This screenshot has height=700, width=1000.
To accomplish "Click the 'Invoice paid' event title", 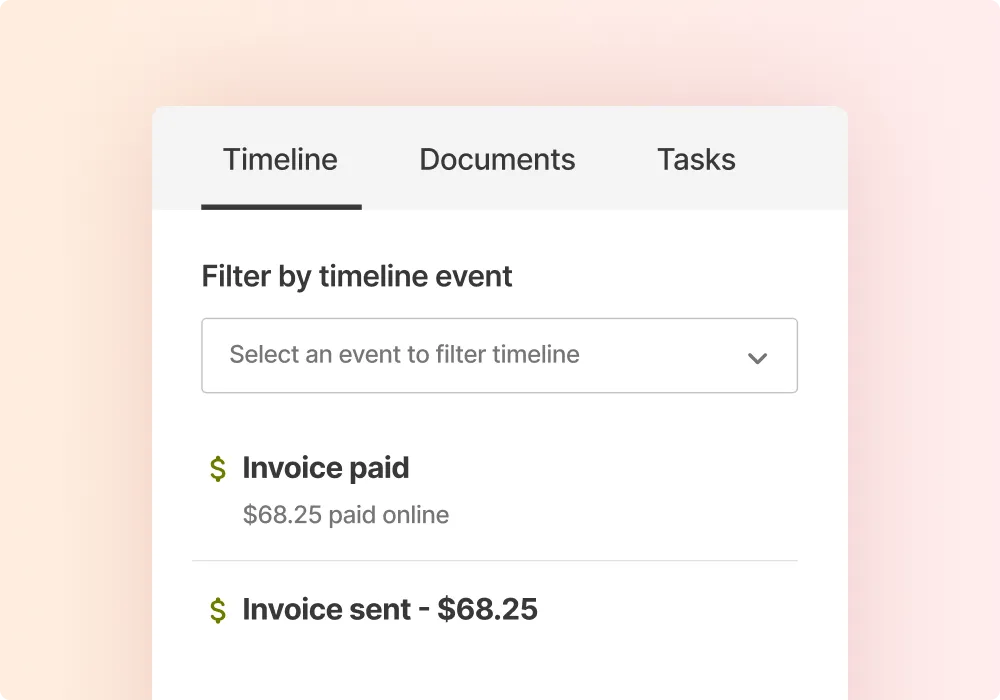I will click(326, 468).
